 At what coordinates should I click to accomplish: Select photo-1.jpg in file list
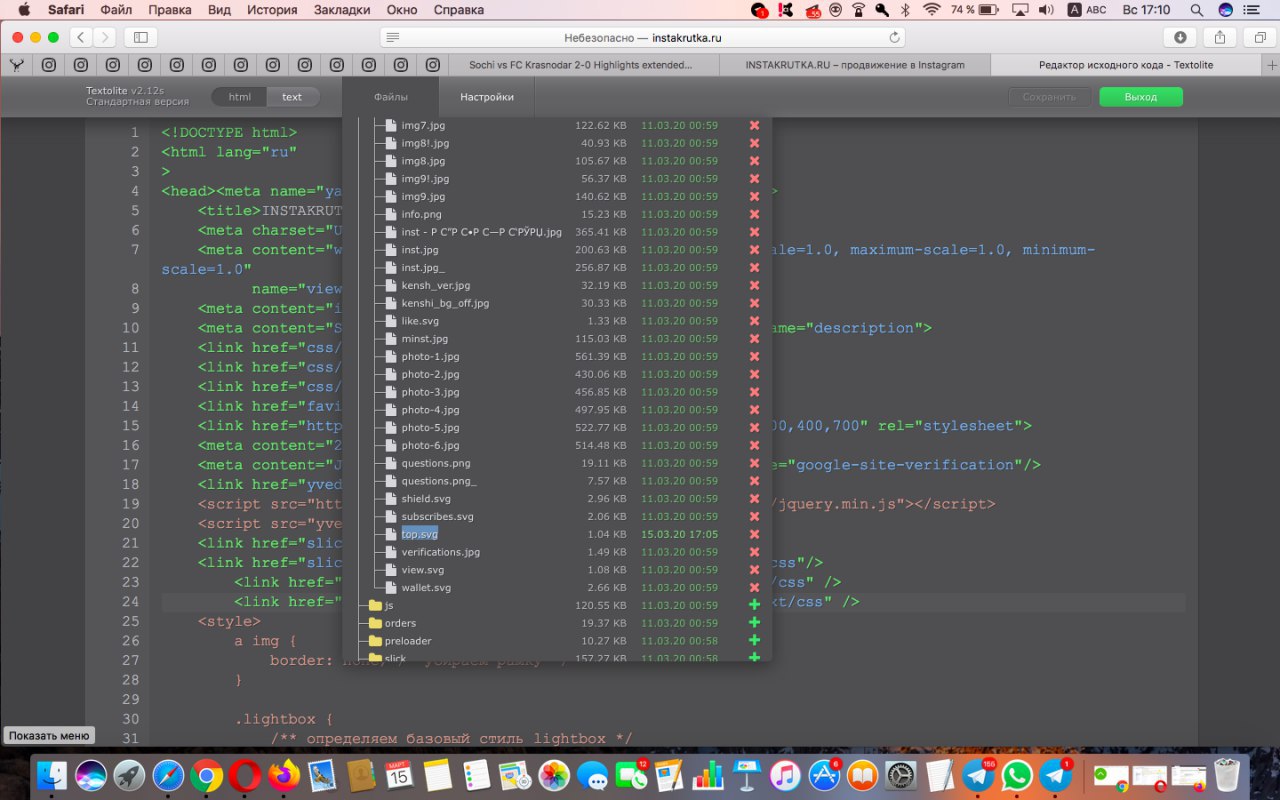430,356
